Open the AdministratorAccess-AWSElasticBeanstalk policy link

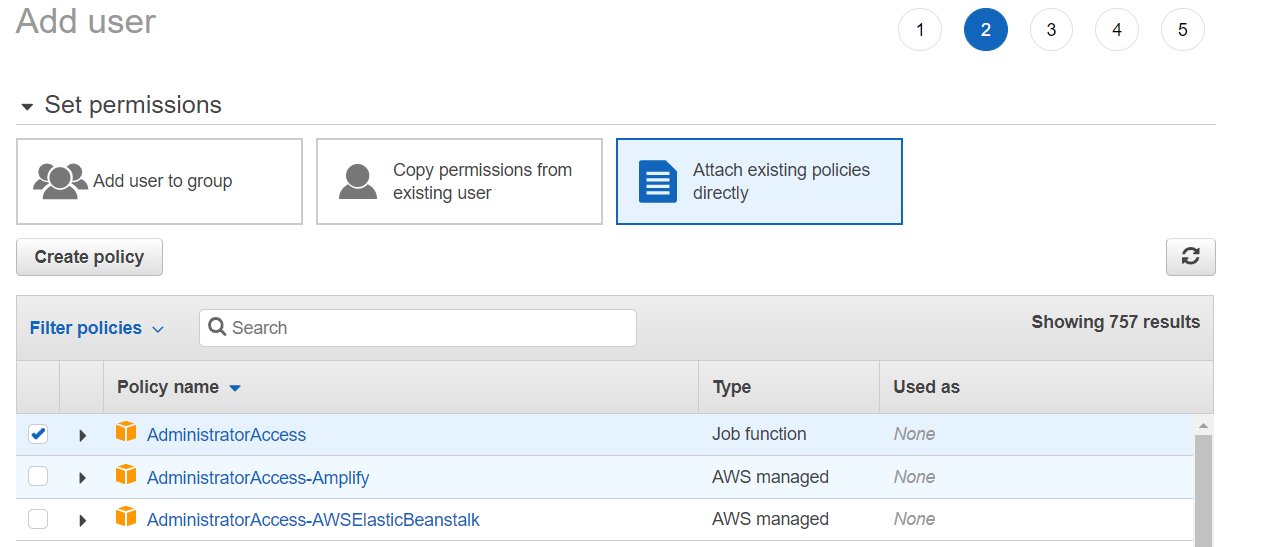[313, 520]
